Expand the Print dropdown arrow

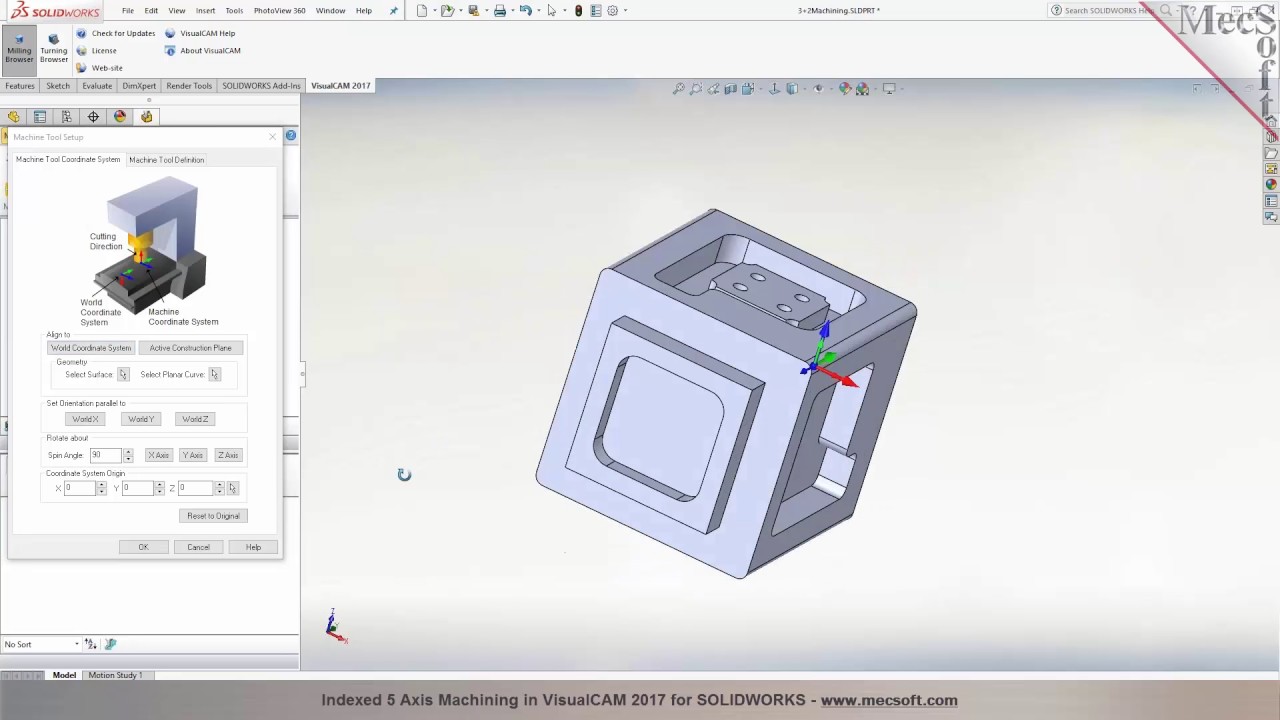click(511, 11)
